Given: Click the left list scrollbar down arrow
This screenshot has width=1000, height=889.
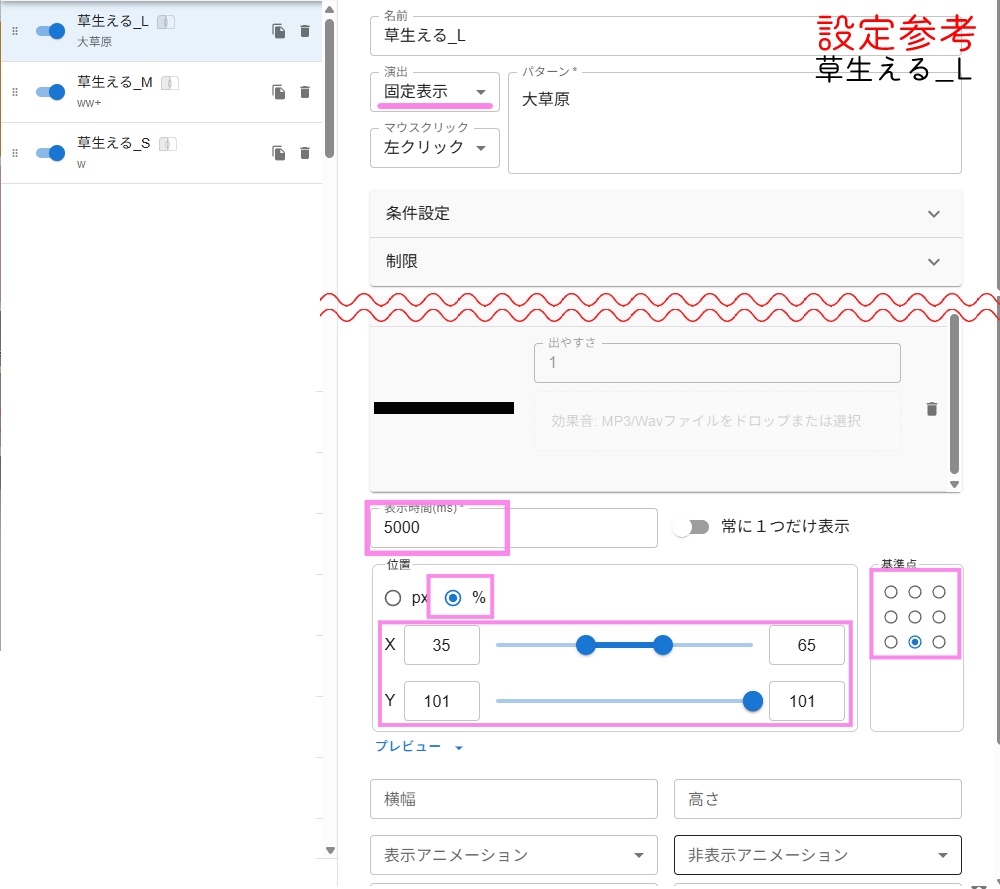Looking at the screenshot, I should 330,850.
